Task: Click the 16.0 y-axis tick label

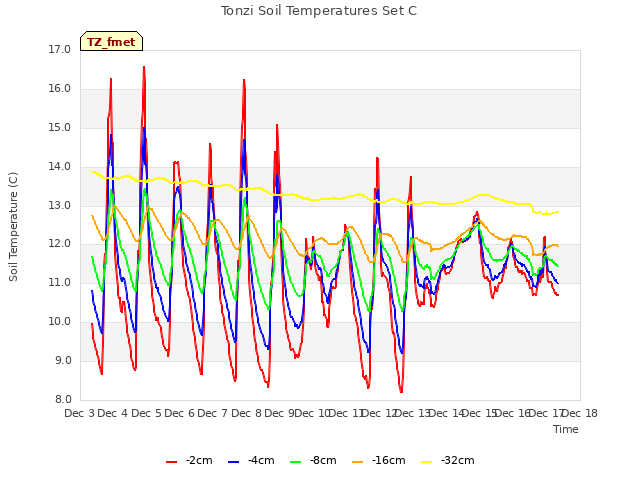Action: 60,89
